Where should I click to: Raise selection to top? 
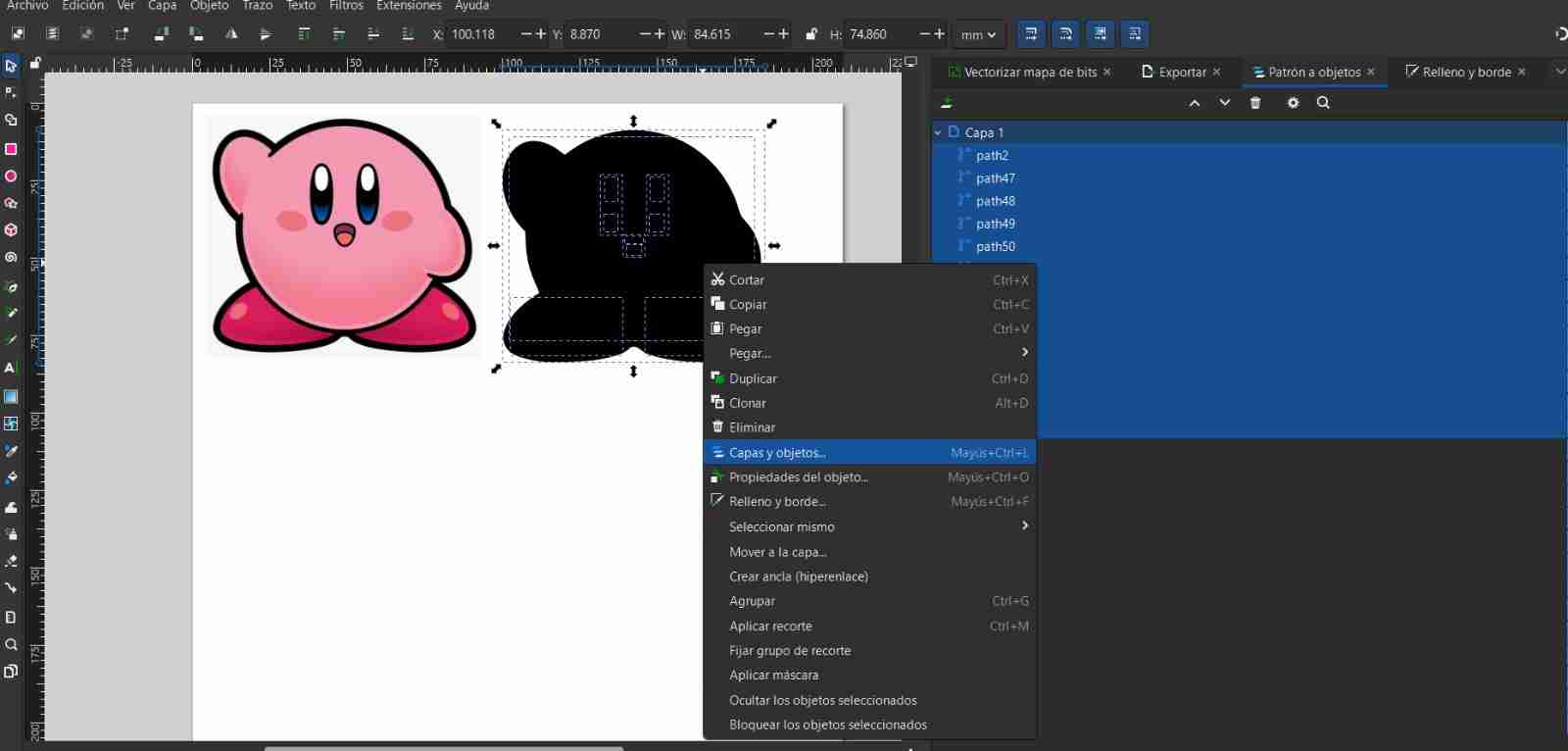click(304, 34)
